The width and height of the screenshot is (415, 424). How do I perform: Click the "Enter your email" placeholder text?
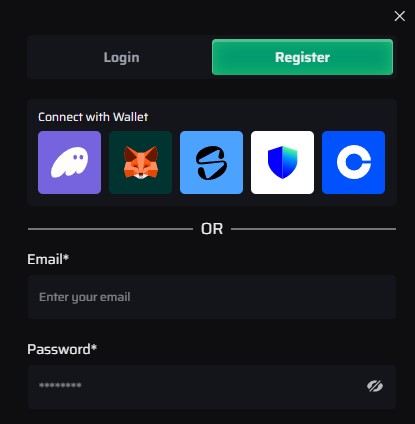85,297
